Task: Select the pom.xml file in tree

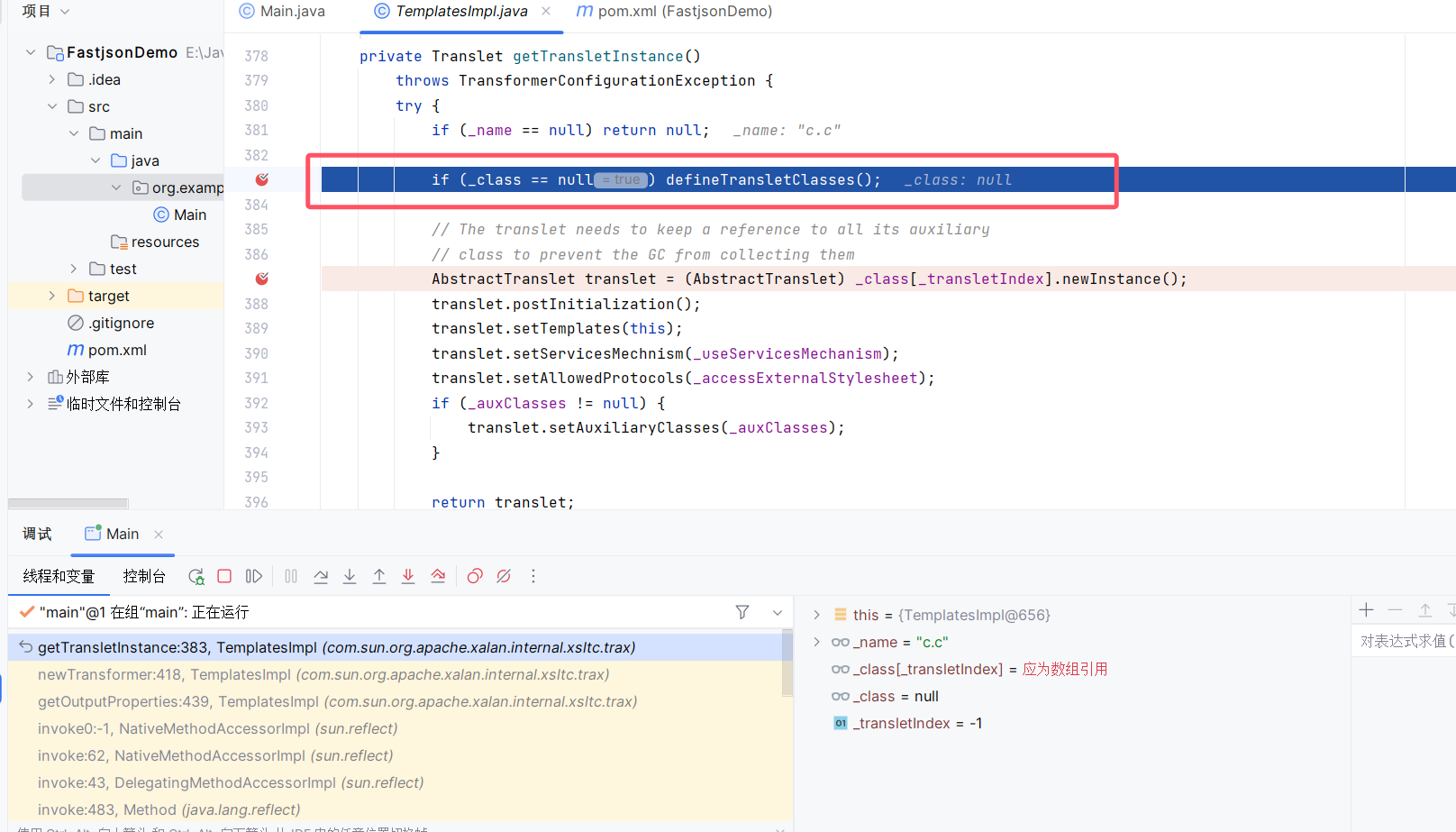Action: point(117,350)
